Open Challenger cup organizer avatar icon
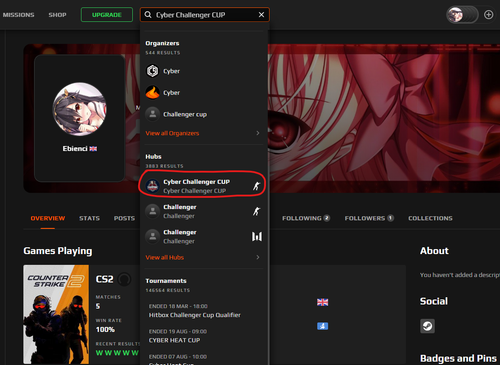This screenshot has height=365, width=500. click(x=153, y=114)
